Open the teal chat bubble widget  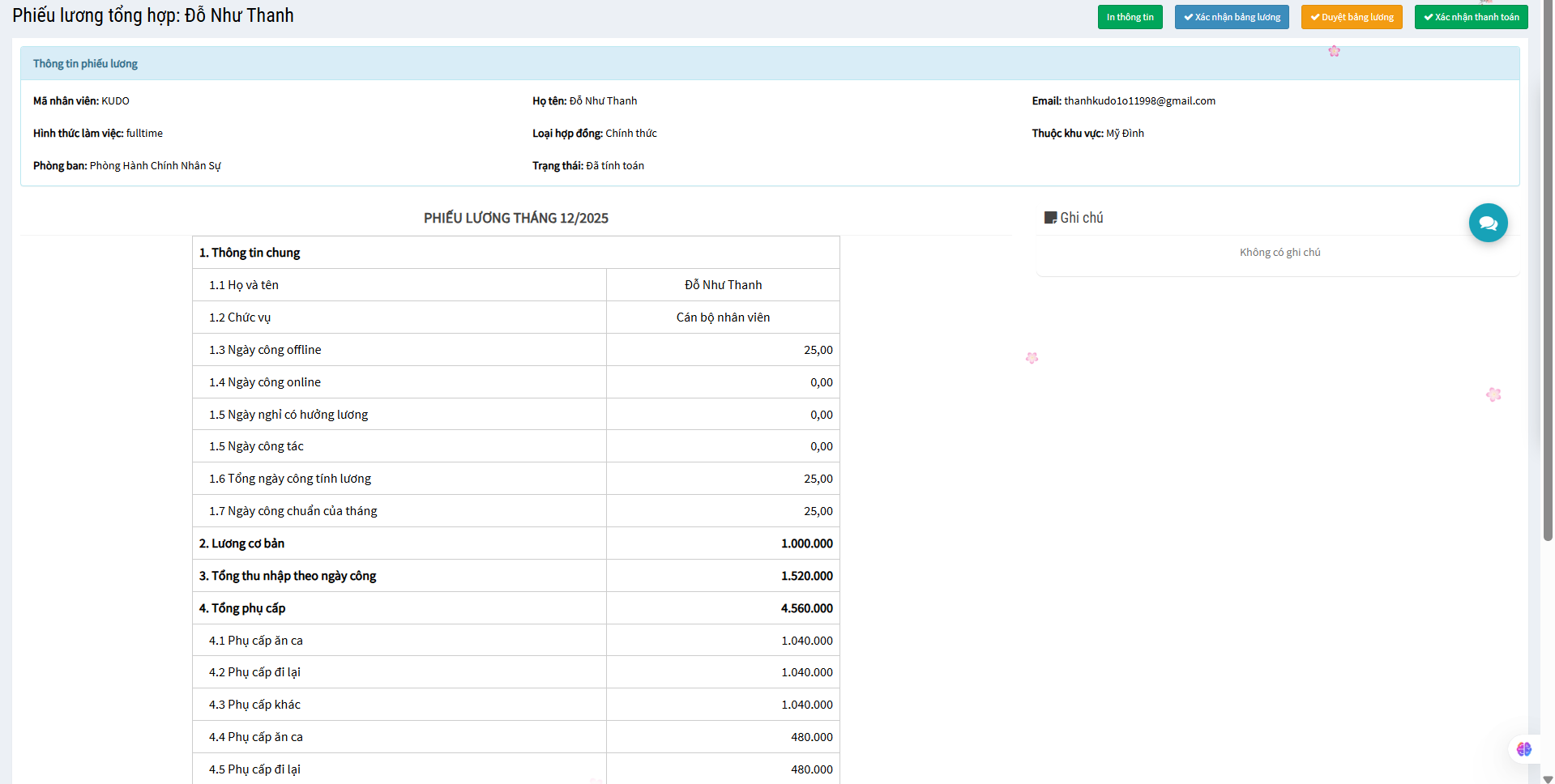click(1488, 223)
